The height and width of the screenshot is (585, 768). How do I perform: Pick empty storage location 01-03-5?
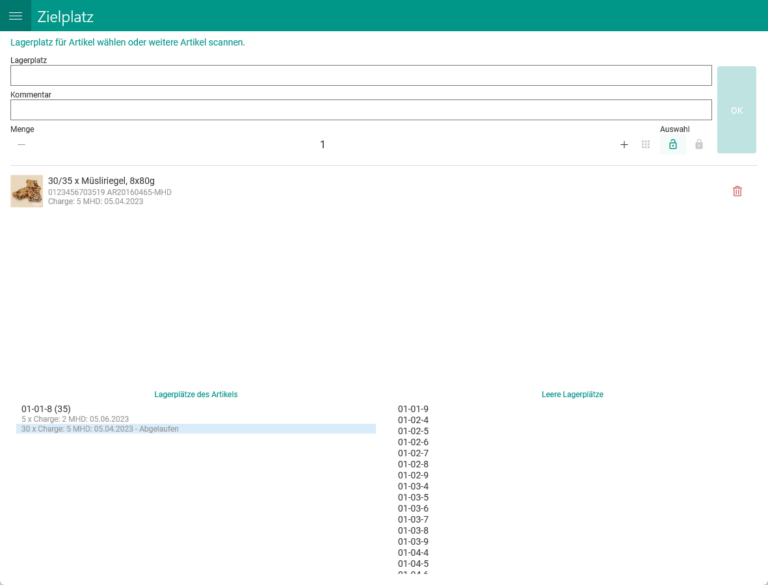tap(413, 497)
